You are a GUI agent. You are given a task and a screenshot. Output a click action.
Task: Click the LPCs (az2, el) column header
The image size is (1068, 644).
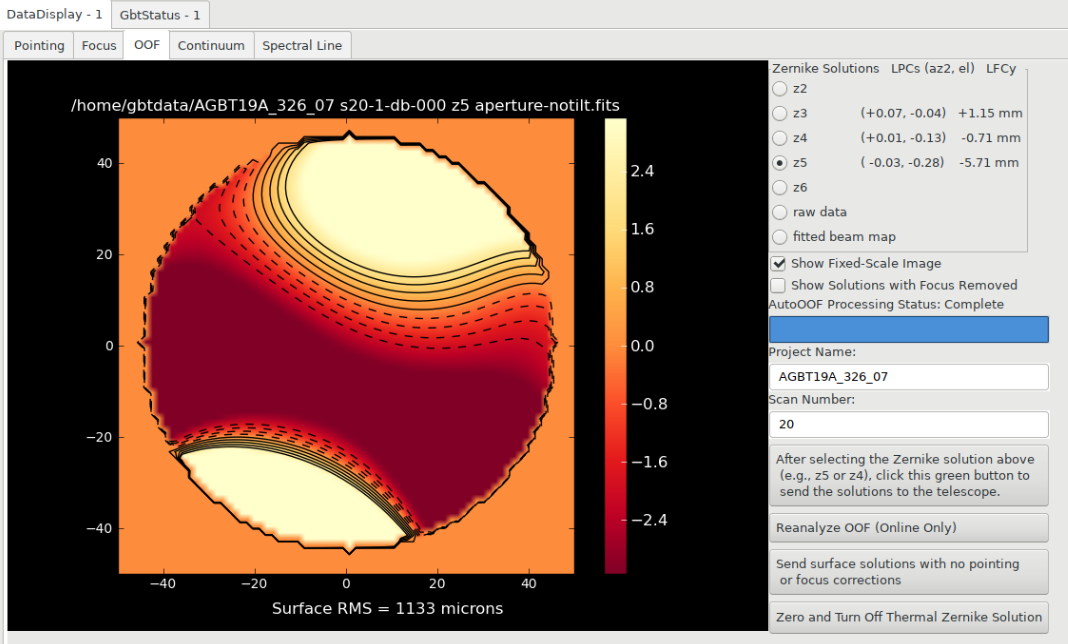tap(932, 69)
